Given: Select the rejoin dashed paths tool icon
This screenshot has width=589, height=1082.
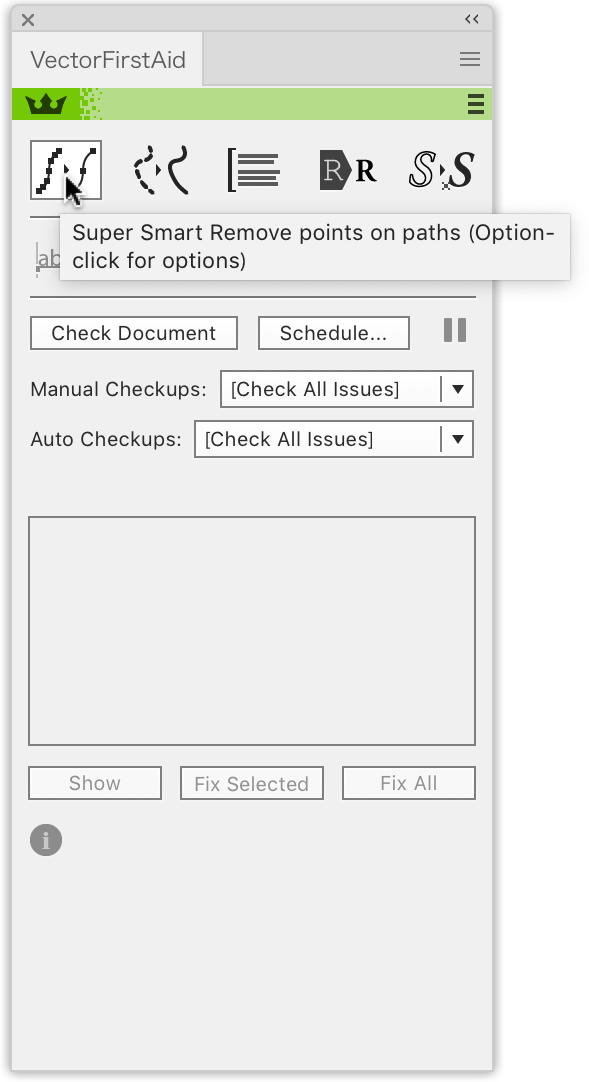Looking at the screenshot, I should coord(161,170).
